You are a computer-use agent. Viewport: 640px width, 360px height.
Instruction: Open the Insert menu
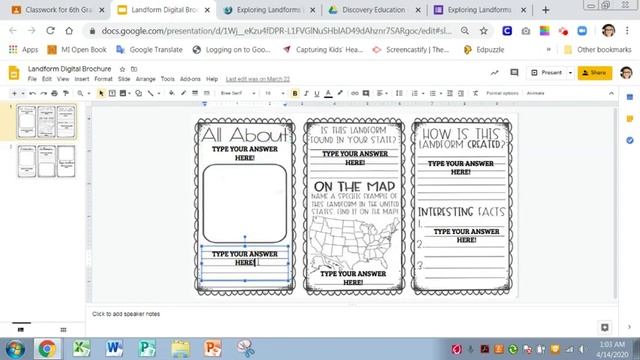click(82, 79)
